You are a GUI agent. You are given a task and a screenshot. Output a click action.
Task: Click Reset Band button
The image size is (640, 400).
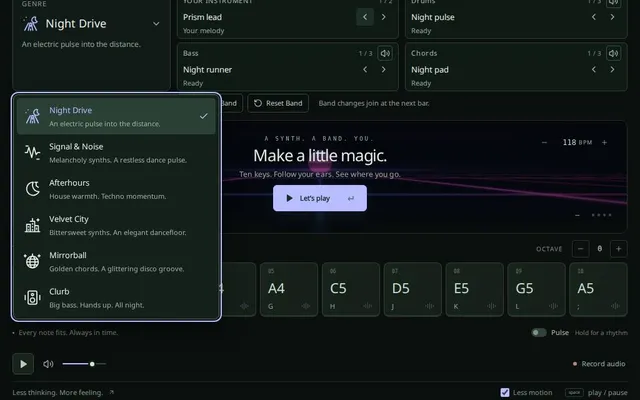(x=278, y=103)
